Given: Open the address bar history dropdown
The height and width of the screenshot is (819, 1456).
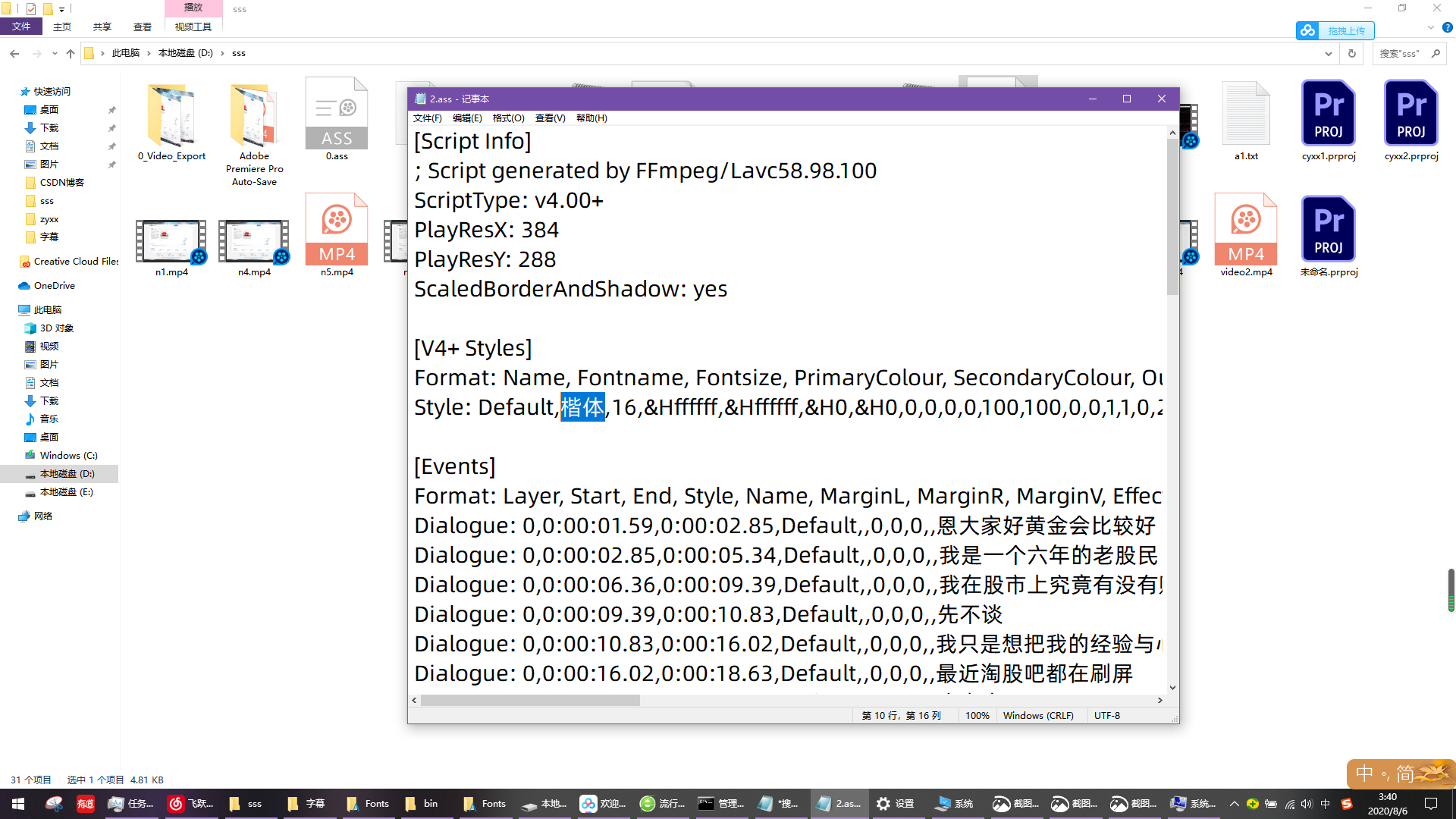Looking at the screenshot, I should click(x=1329, y=53).
